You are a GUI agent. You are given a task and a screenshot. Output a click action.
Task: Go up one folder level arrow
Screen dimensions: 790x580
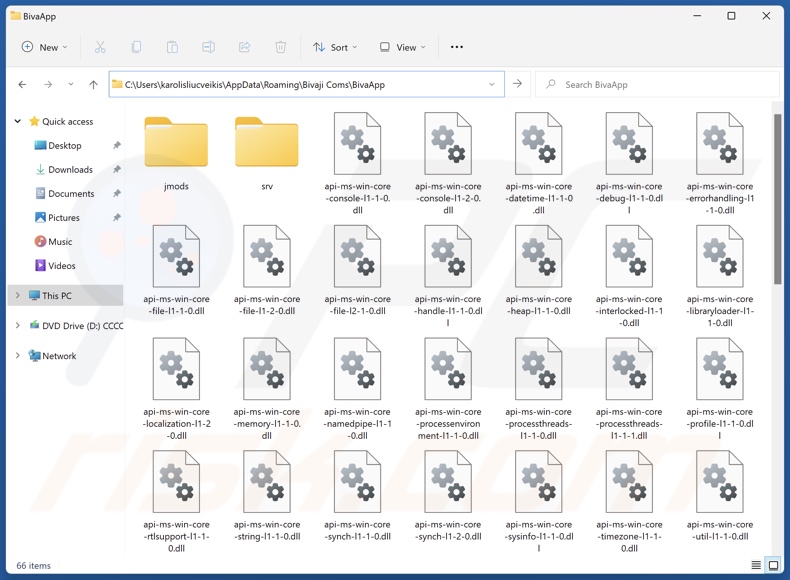(x=93, y=85)
